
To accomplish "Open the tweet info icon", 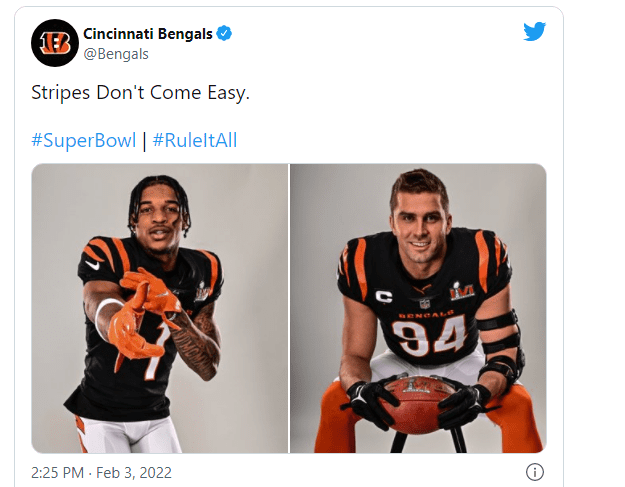I will coord(535,472).
